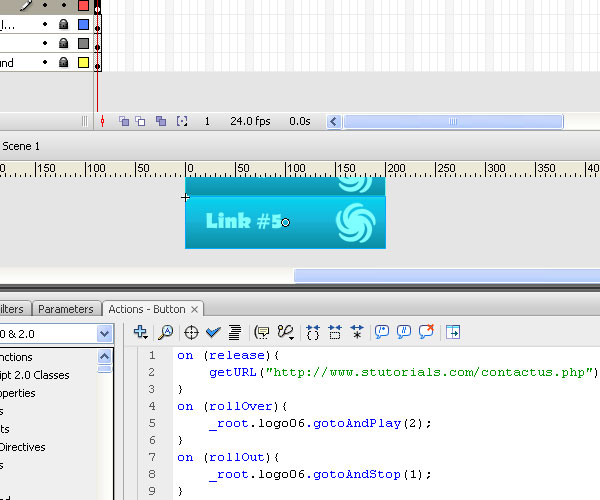The height and width of the screenshot is (500, 600).
Task: Click the Add new item plus icon
Action: pyautogui.click(x=140, y=332)
